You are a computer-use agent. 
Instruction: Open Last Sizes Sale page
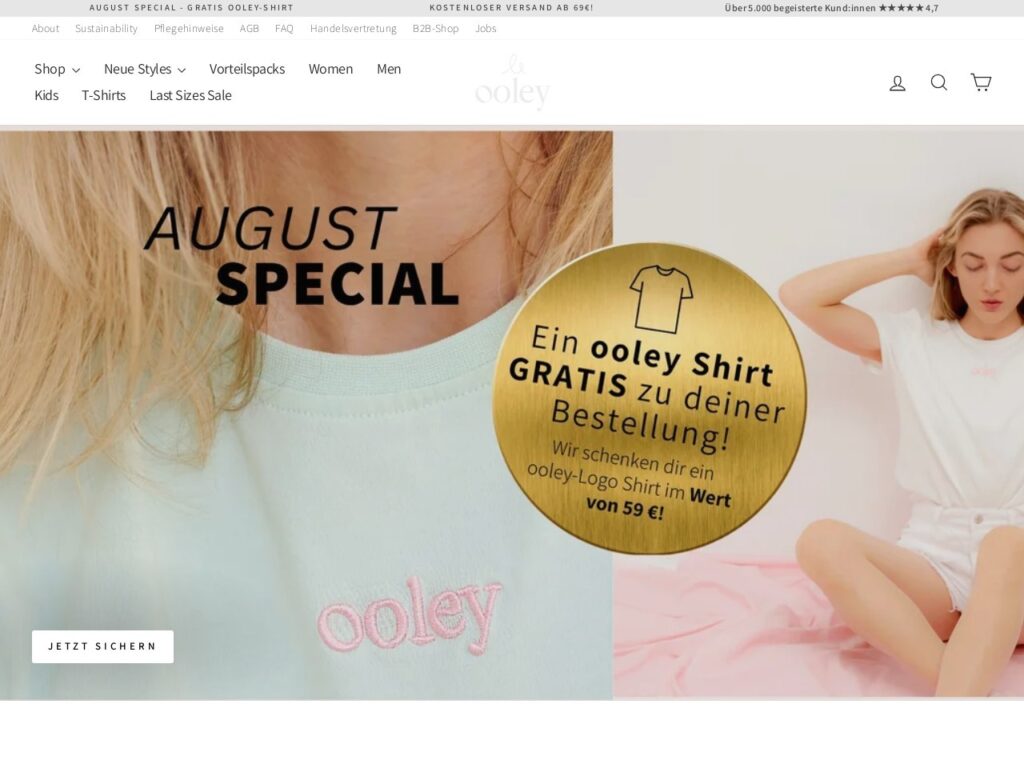pyautogui.click(x=191, y=95)
